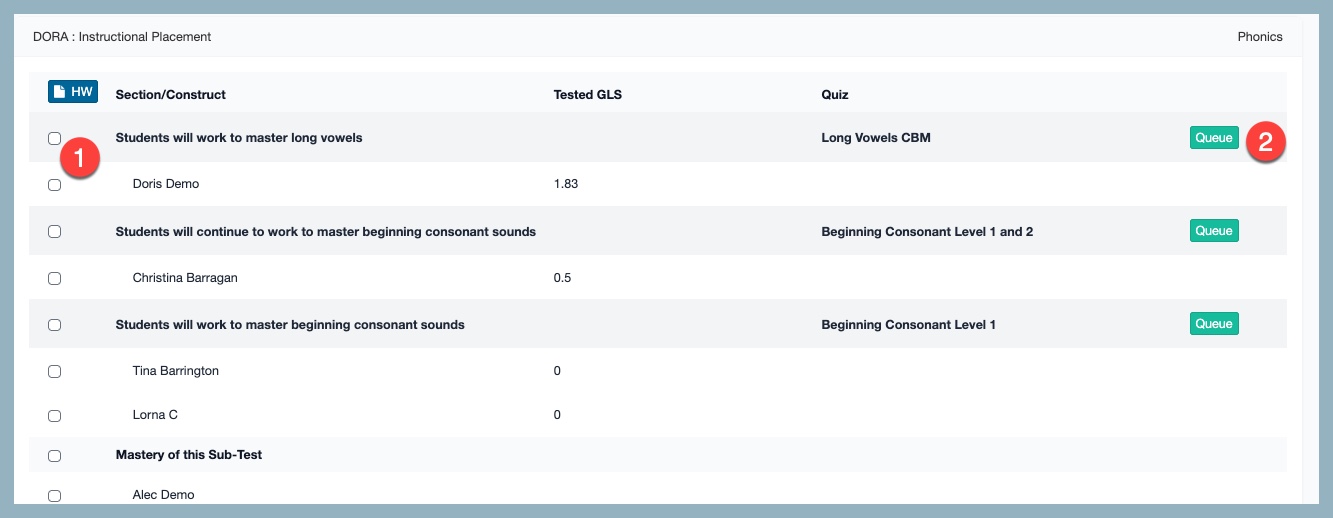Image resolution: width=1333 pixels, height=518 pixels.
Task: Check the long vowels section checkbox
Action: coord(55,139)
